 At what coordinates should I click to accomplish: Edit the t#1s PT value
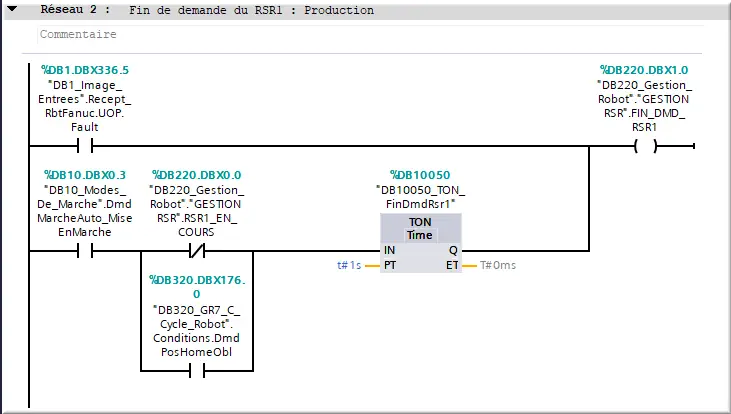pyautogui.click(x=349, y=265)
